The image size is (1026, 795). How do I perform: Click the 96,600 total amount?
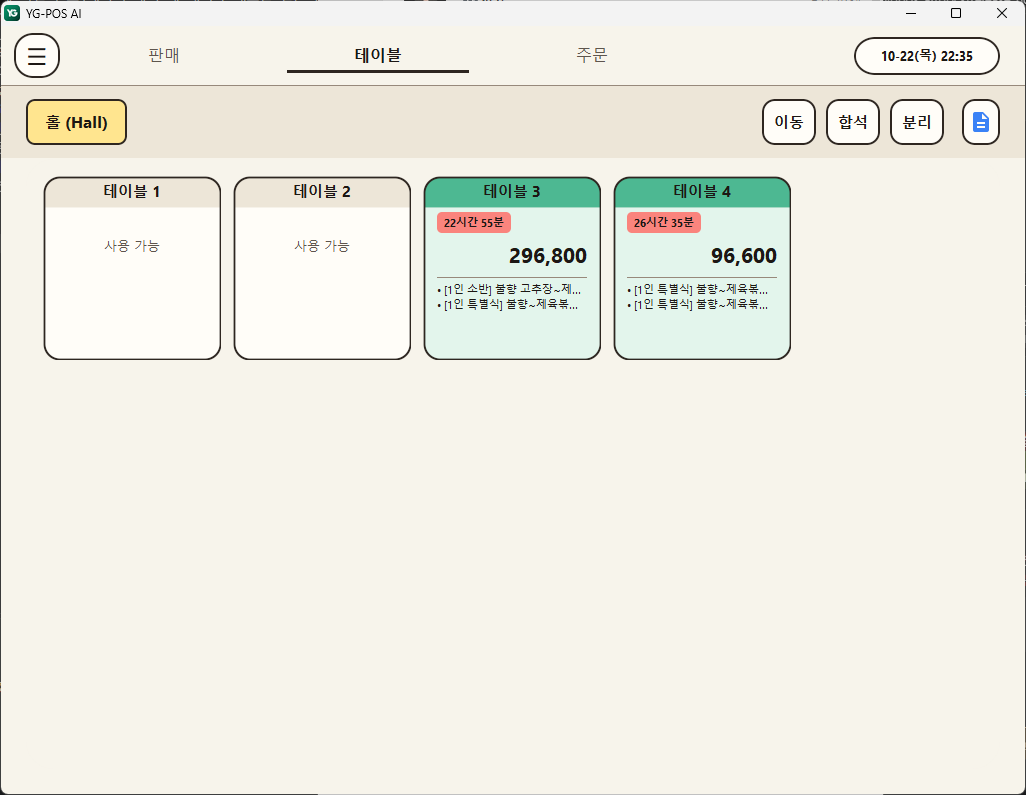pyautogui.click(x=743, y=256)
